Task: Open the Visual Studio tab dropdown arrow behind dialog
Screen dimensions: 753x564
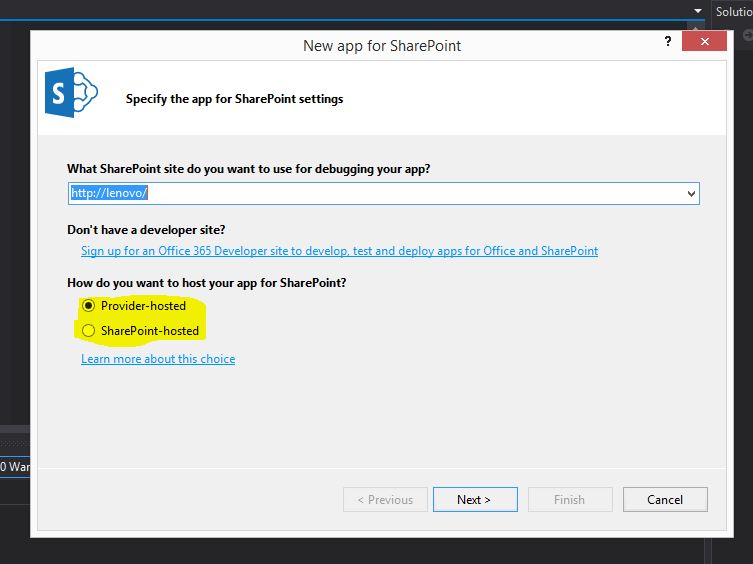Action: coord(698,11)
